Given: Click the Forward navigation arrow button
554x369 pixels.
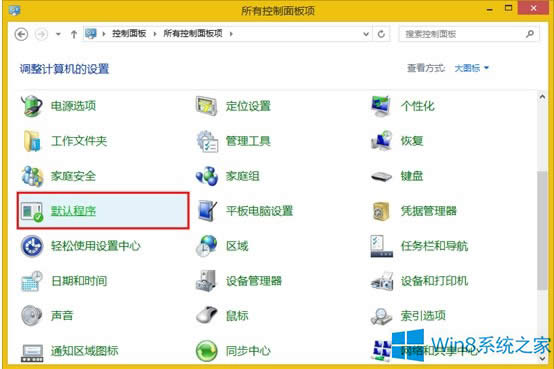Looking at the screenshot, I should point(41,34).
